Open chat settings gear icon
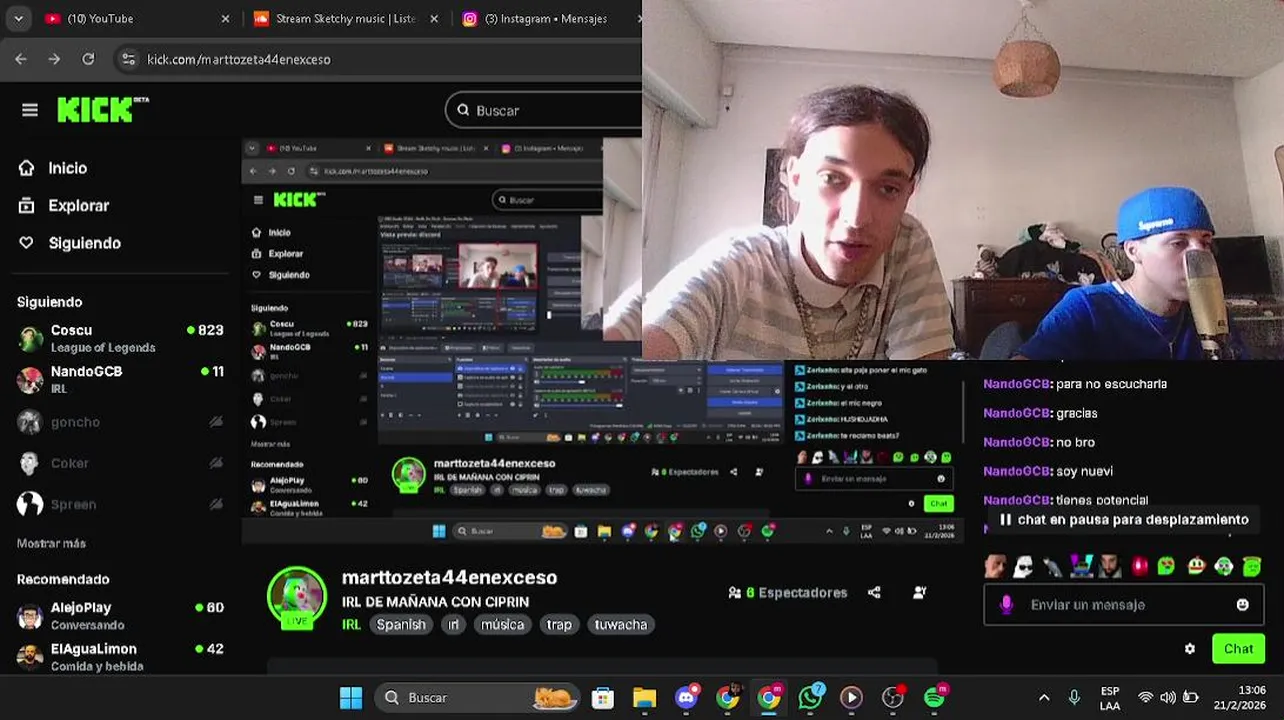 1190,648
